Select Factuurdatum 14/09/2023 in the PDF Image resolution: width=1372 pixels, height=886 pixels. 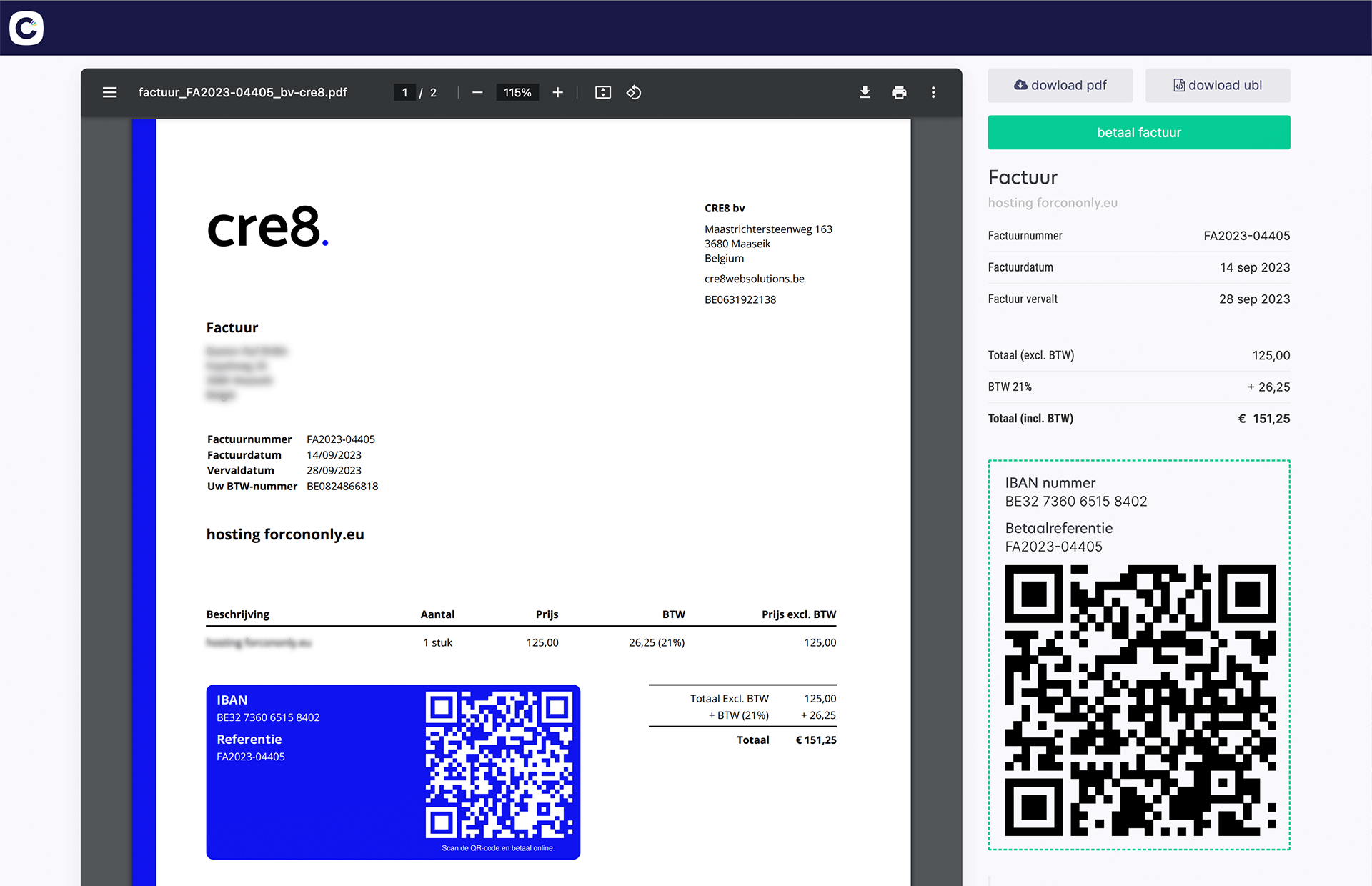click(x=334, y=455)
